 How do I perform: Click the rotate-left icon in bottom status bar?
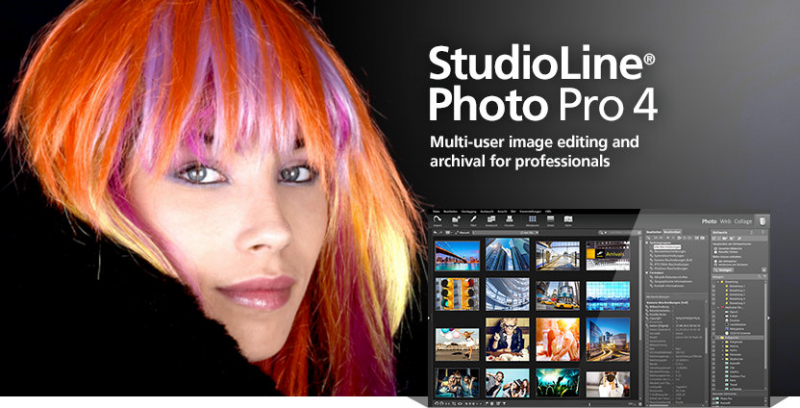(x=437, y=403)
